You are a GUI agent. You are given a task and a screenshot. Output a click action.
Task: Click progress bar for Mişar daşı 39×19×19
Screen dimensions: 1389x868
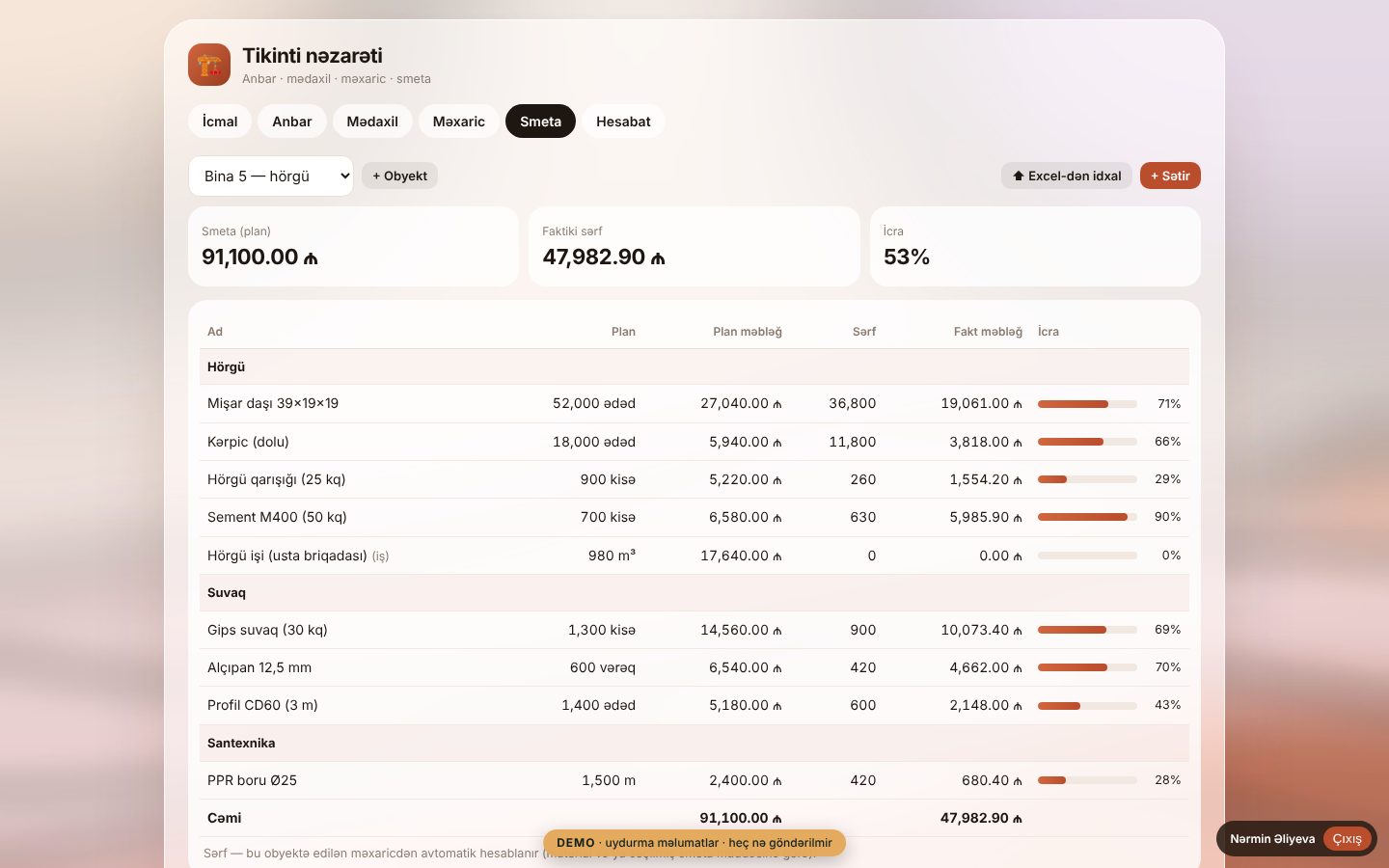click(1087, 404)
